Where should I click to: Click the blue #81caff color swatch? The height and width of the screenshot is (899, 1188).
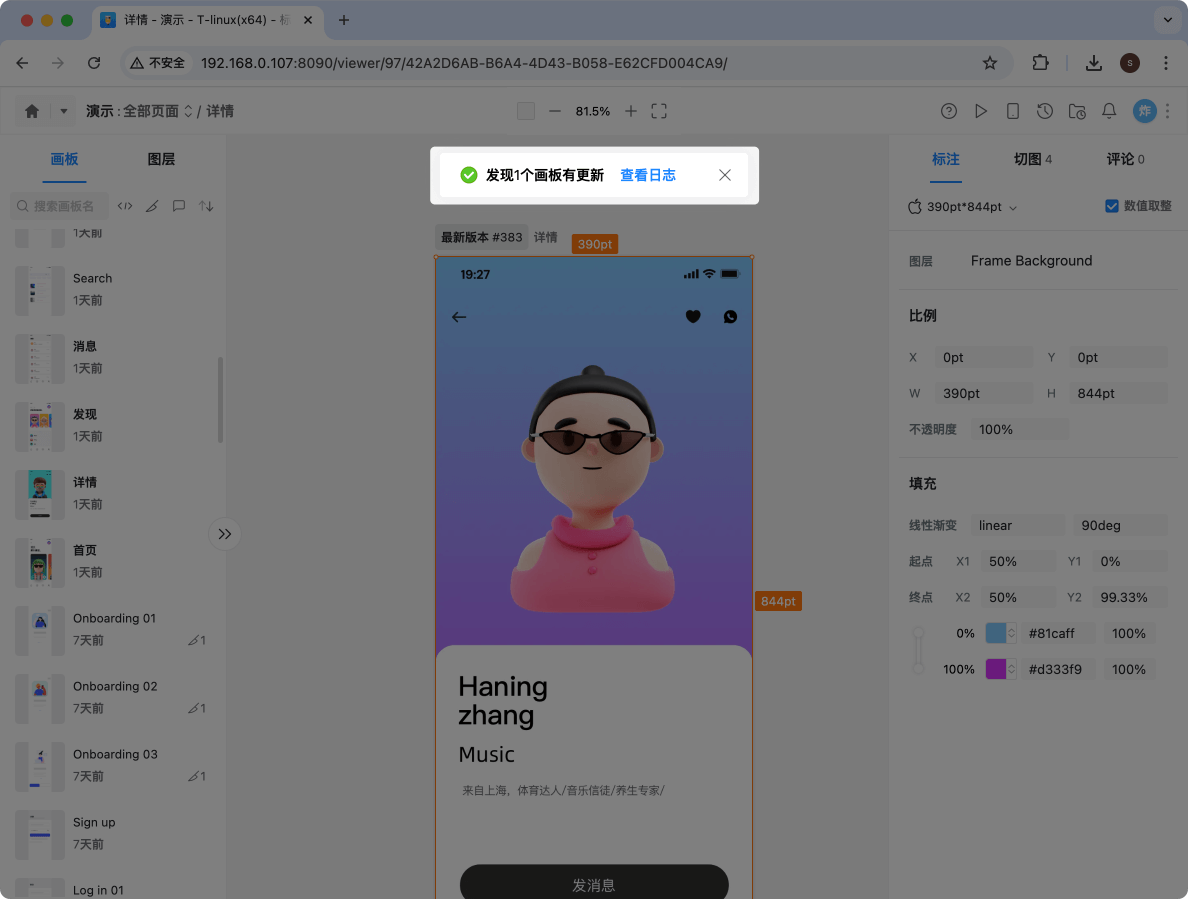coord(996,633)
